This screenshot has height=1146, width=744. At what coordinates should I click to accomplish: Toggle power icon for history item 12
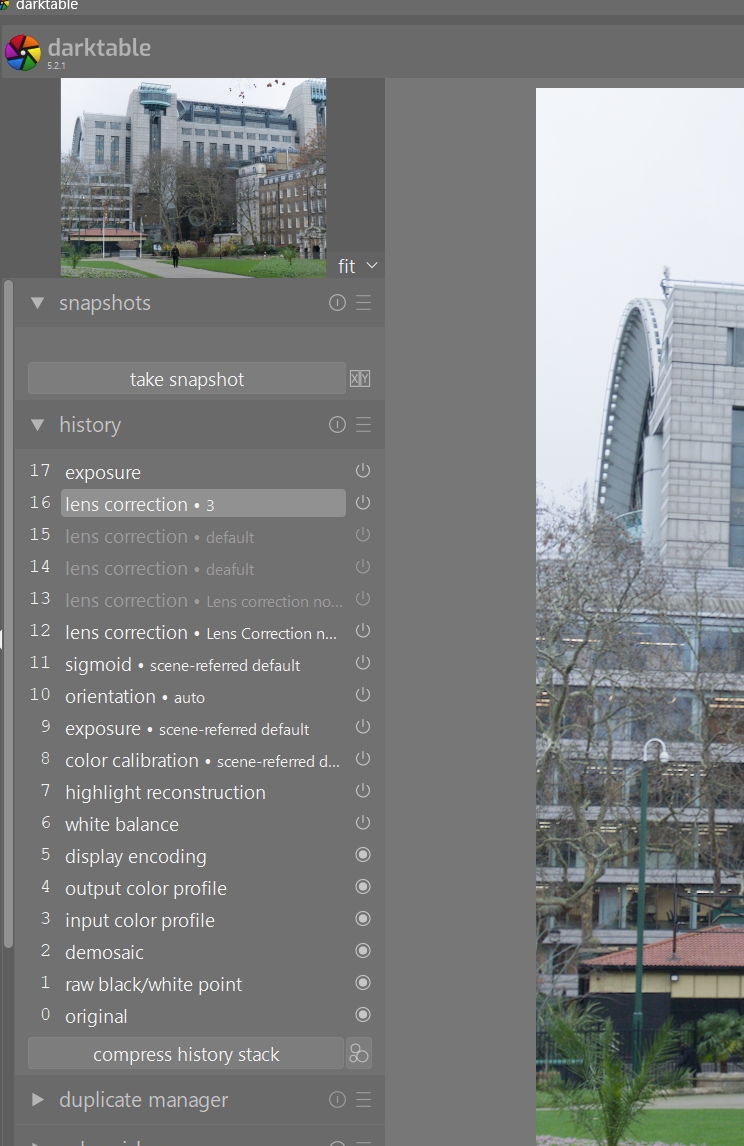pyautogui.click(x=362, y=631)
